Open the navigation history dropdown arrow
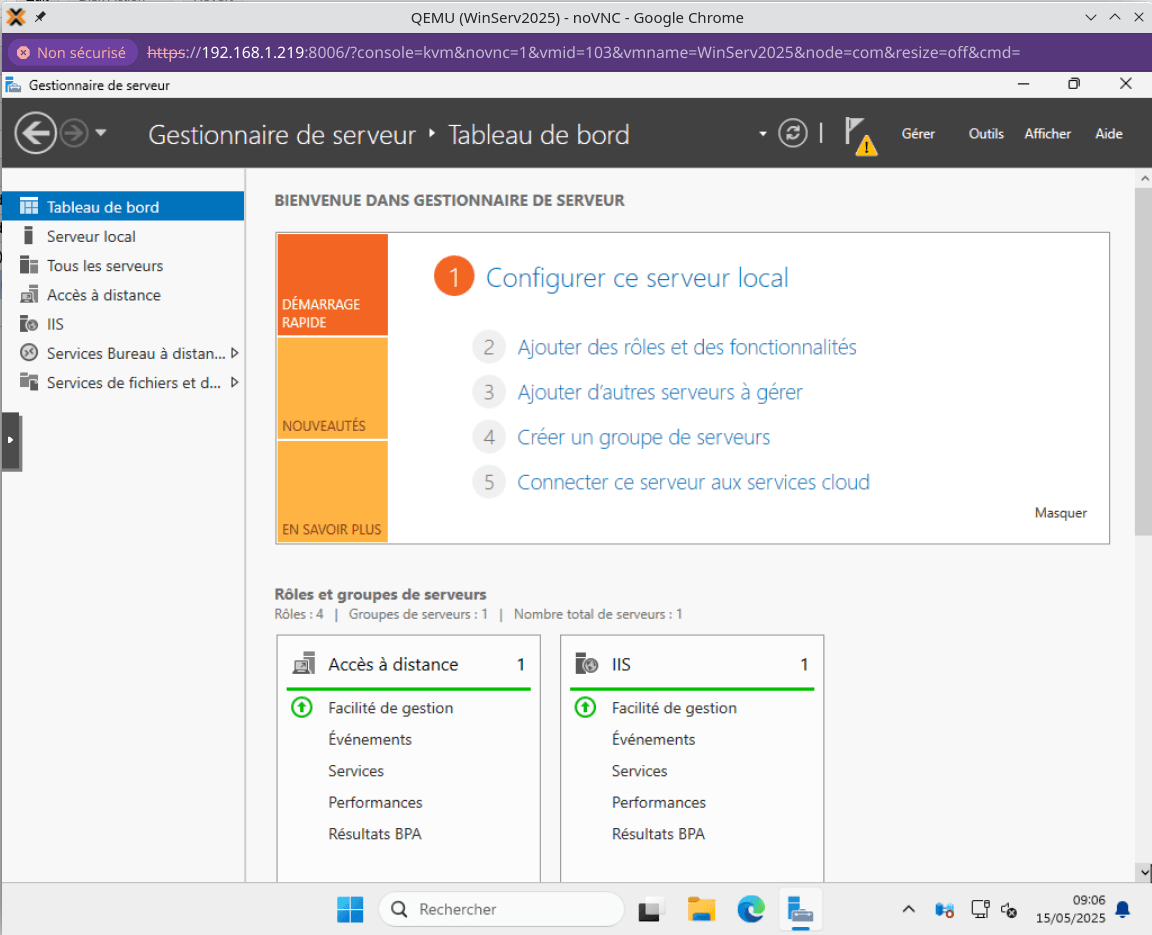Screen dimensions: 1152x935 click(101, 133)
